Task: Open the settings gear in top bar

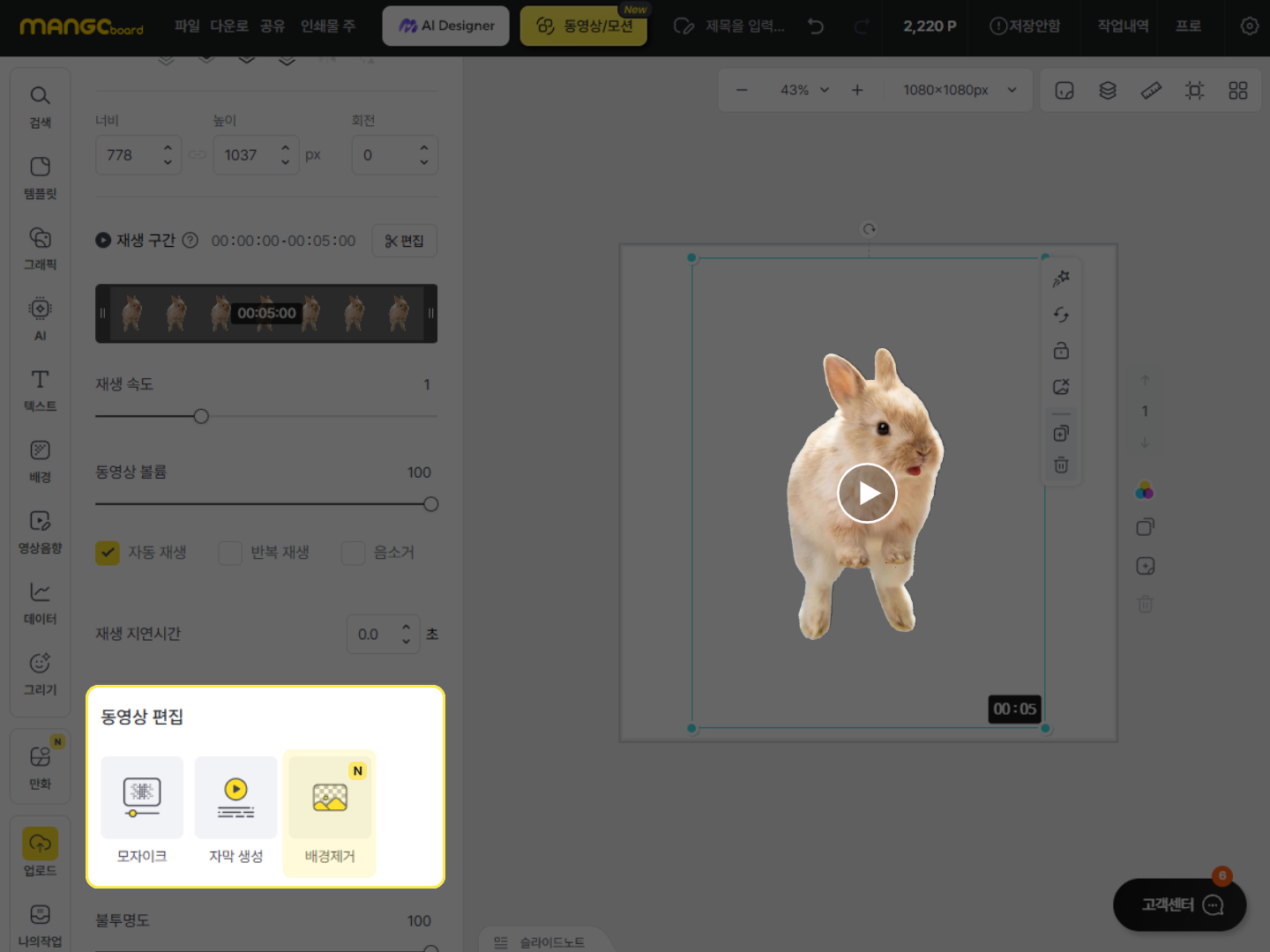Action: (x=1250, y=26)
